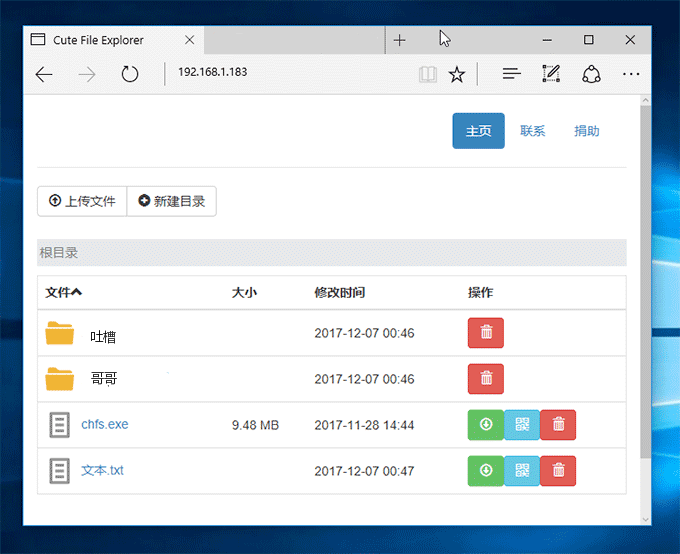Image resolution: width=680 pixels, height=554 pixels.
Task: Open the 联系 nav link
Action: 533,131
